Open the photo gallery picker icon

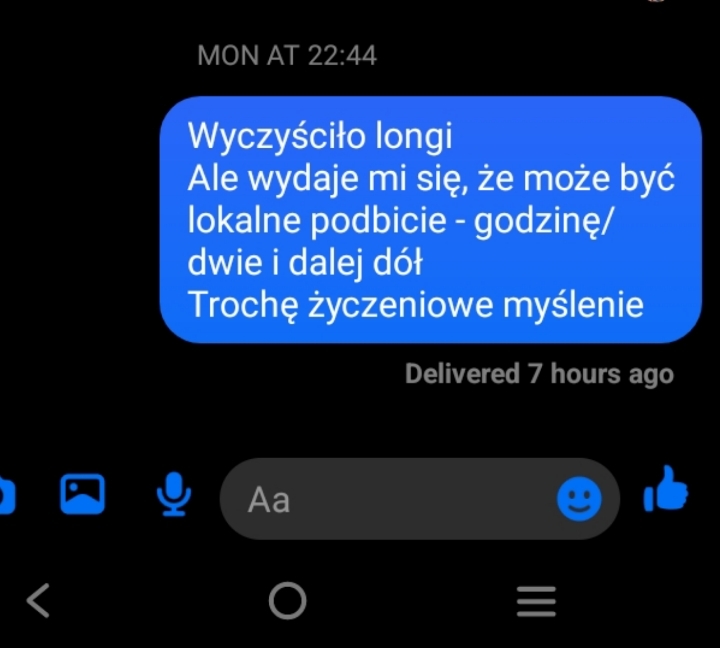[83, 494]
